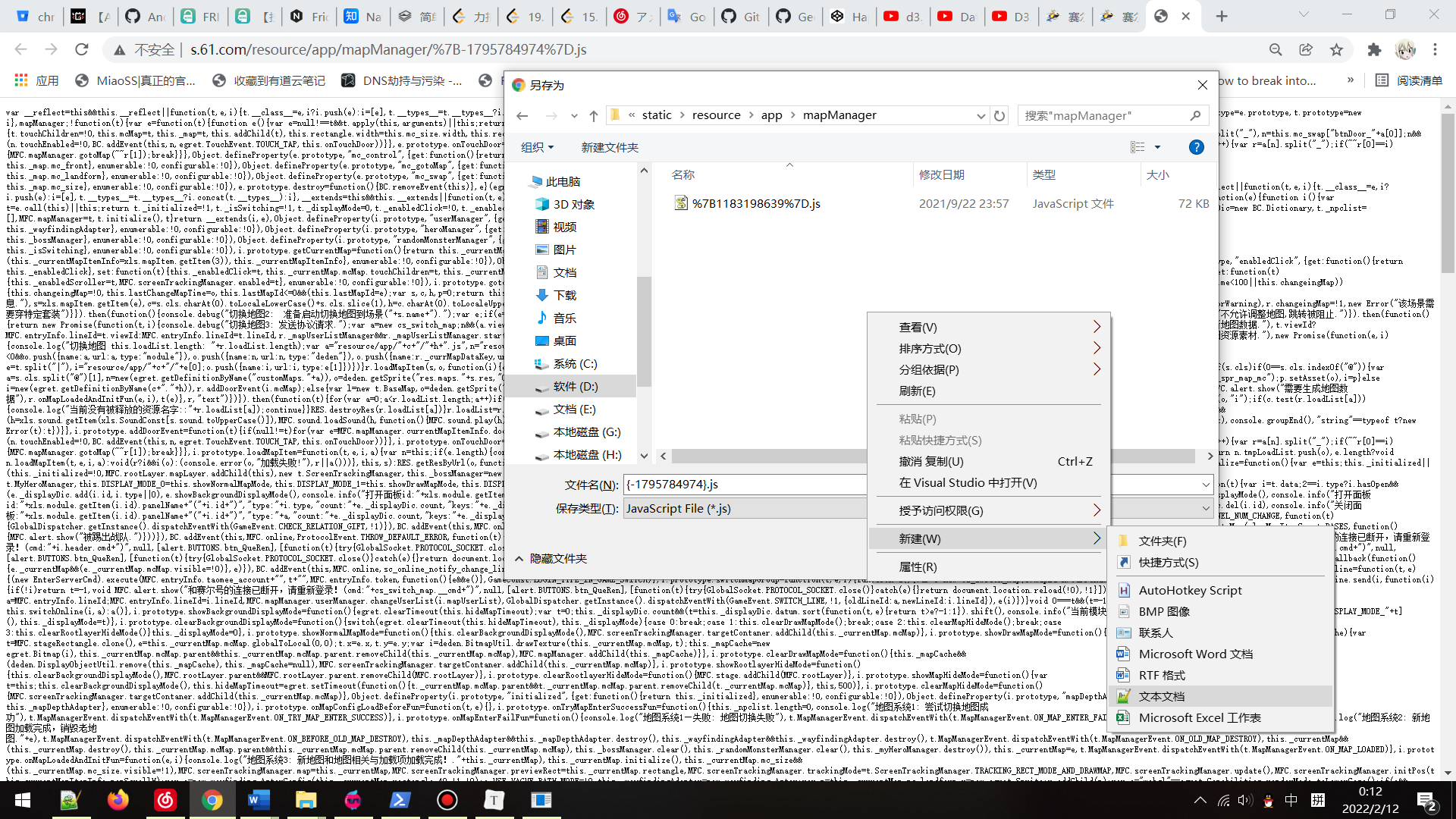Choose 刷新(E) in context menu
1456x819 pixels.
989,391
